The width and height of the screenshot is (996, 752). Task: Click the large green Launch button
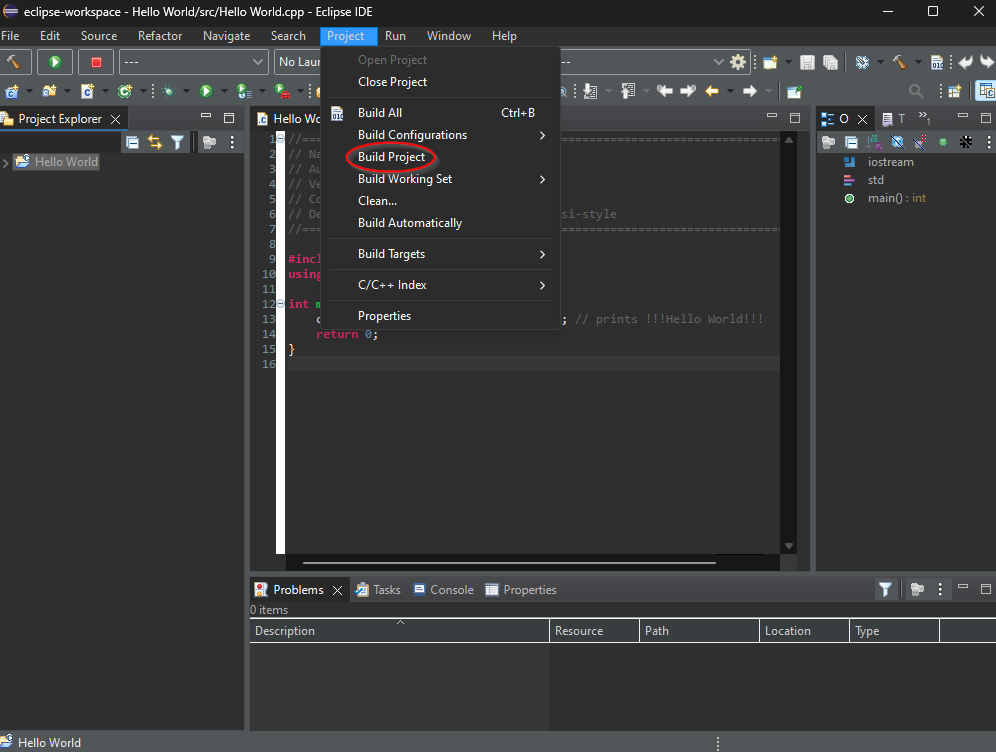pos(55,62)
